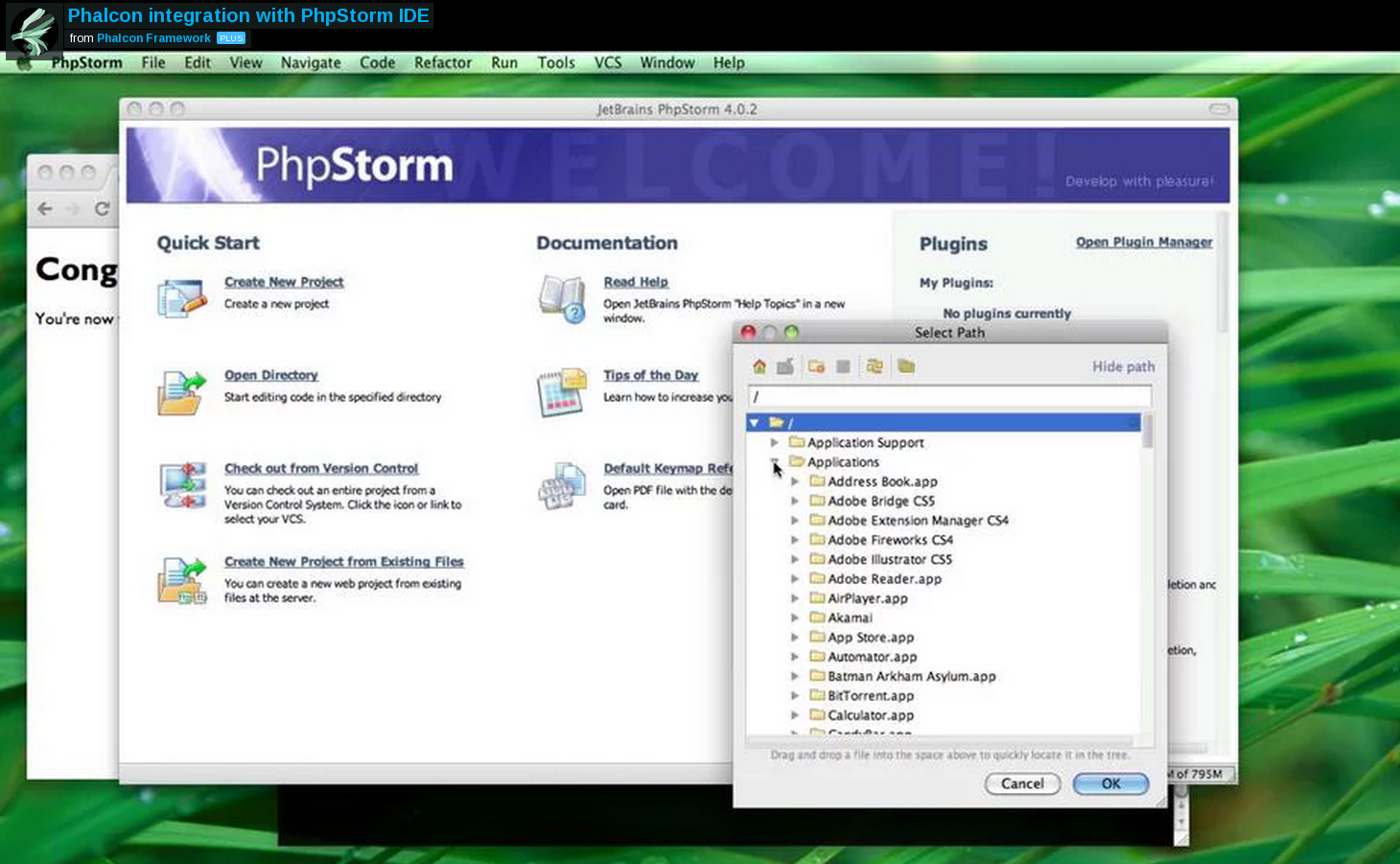Click the Read Help book icon

(x=561, y=297)
